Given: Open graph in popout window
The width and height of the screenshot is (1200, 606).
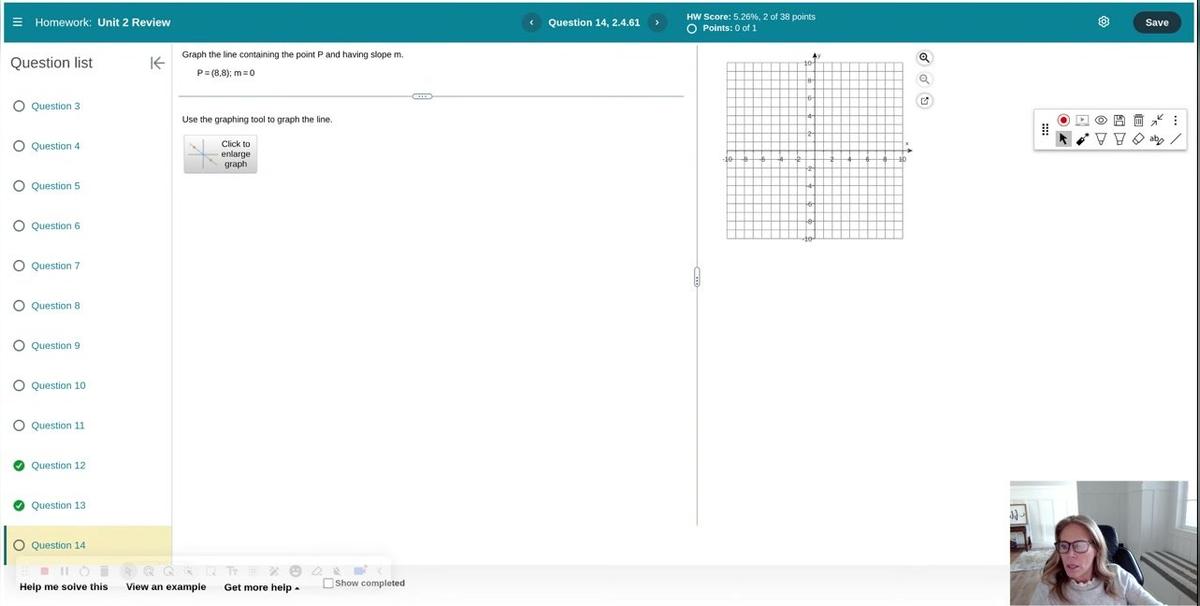Looking at the screenshot, I should coord(924,101).
